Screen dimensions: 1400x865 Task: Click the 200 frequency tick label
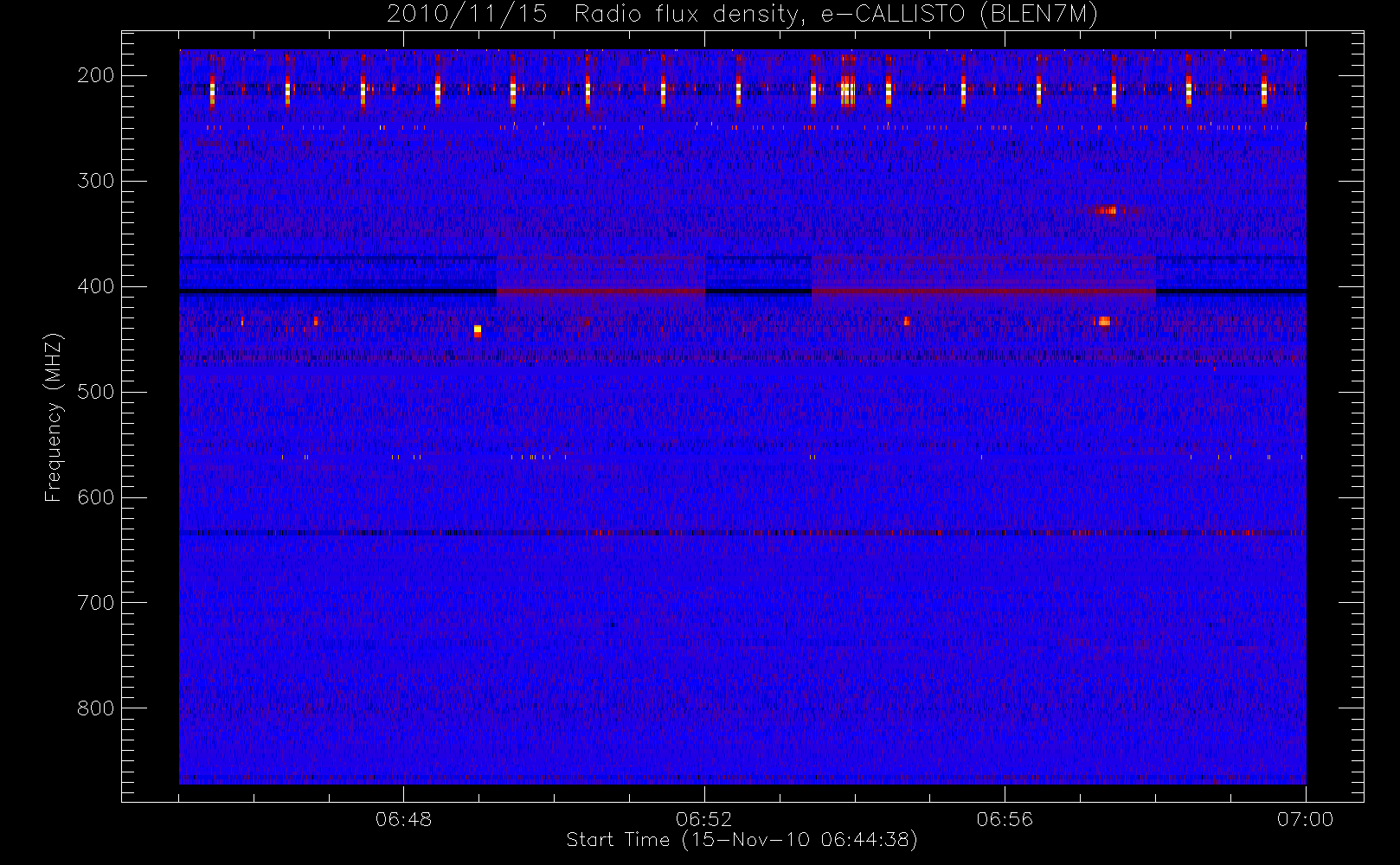pos(96,75)
